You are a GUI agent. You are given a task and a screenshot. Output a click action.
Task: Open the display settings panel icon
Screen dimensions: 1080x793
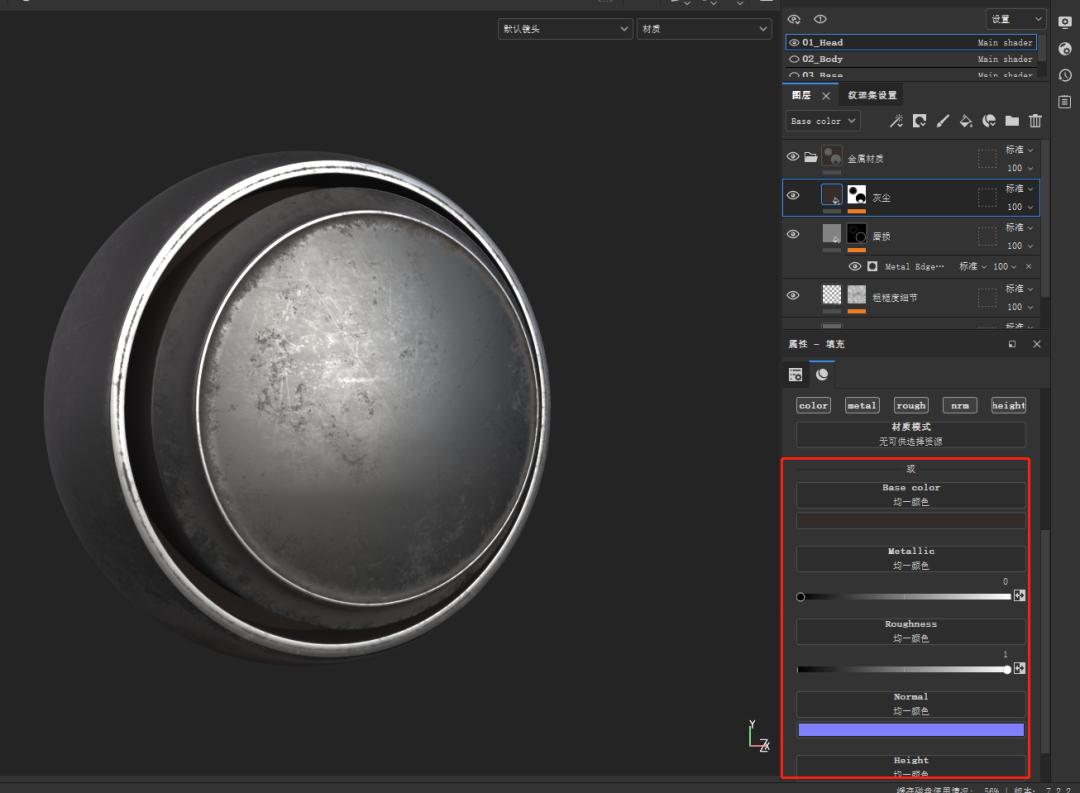tap(1065, 22)
